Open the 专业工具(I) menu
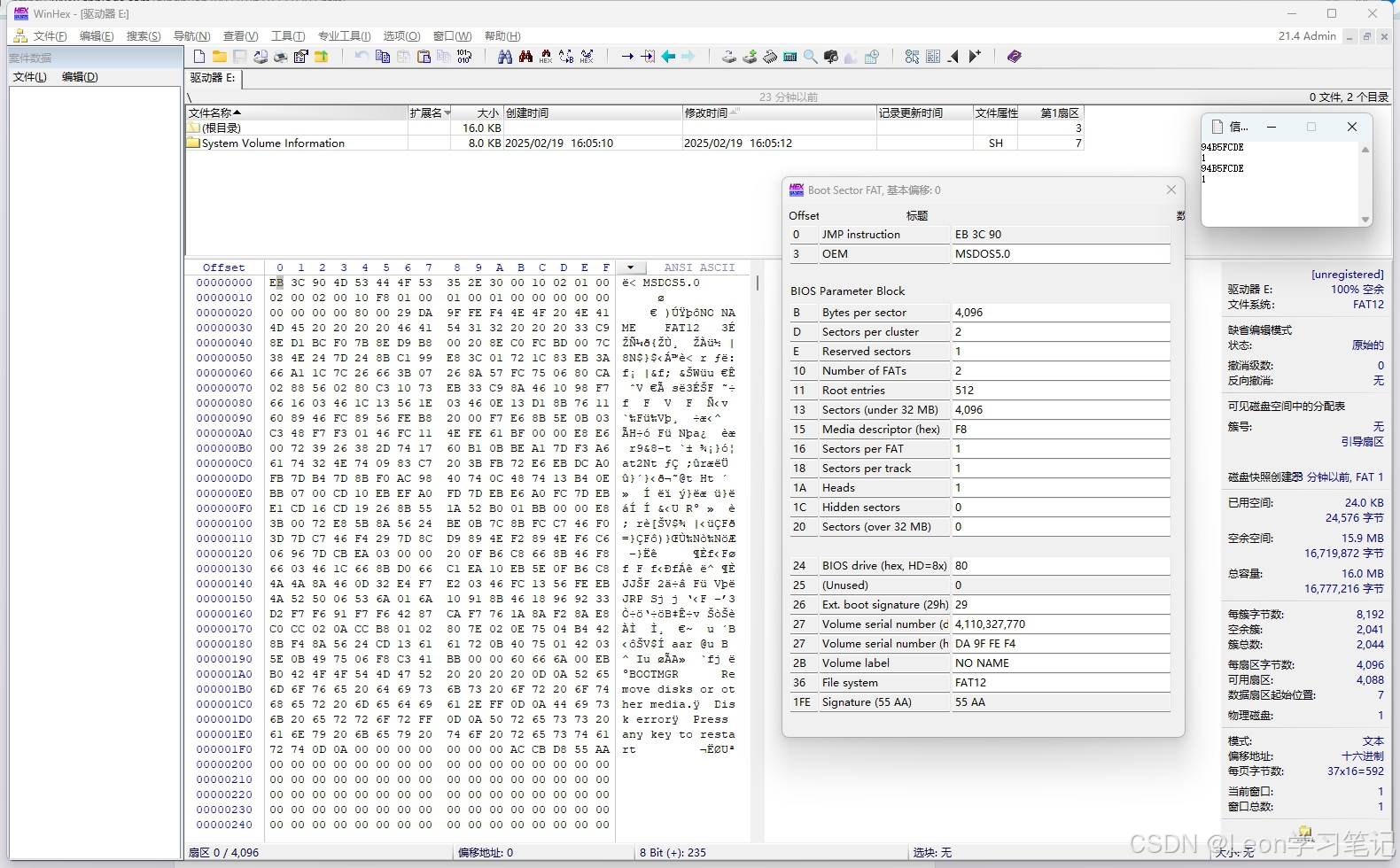 (345, 36)
